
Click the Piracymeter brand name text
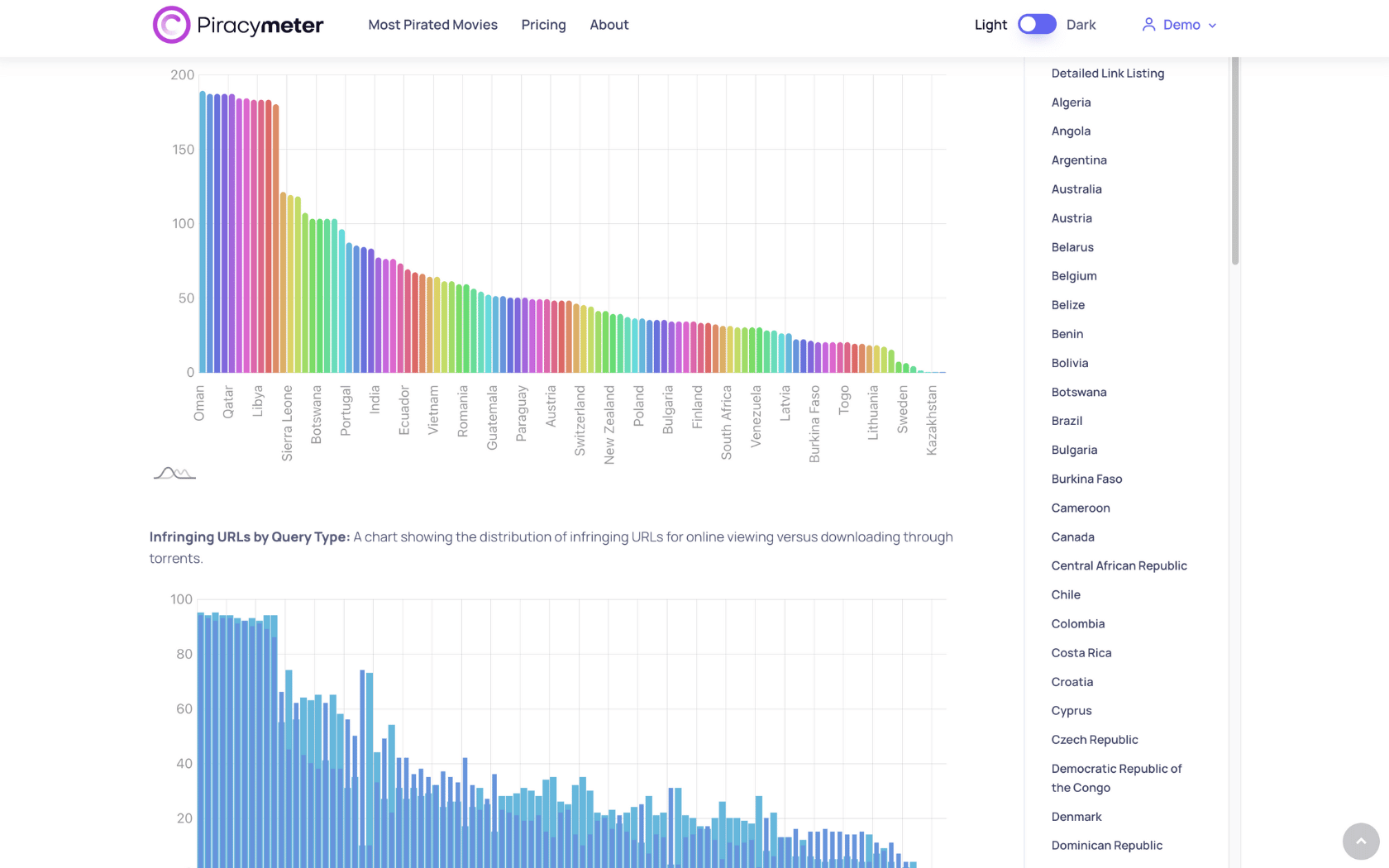tap(260, 25)
